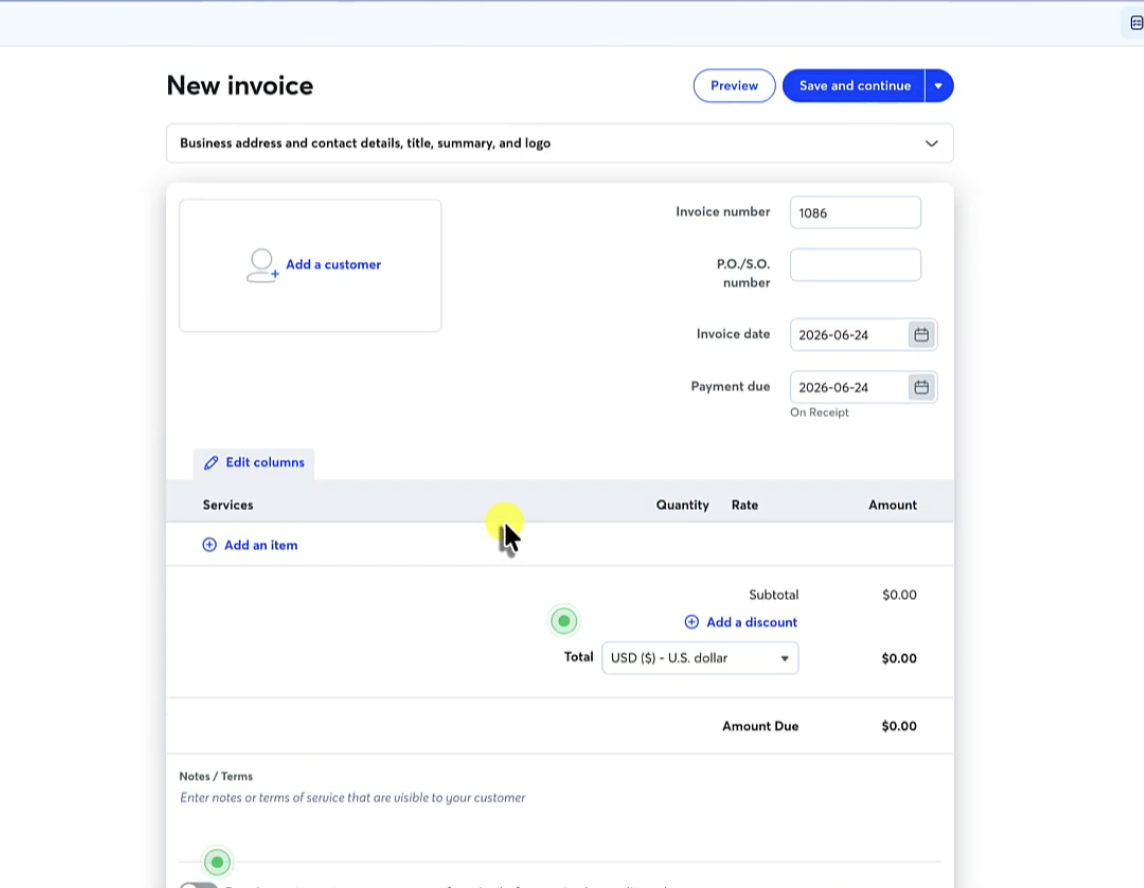Click Save and continue

click(854, 86)
